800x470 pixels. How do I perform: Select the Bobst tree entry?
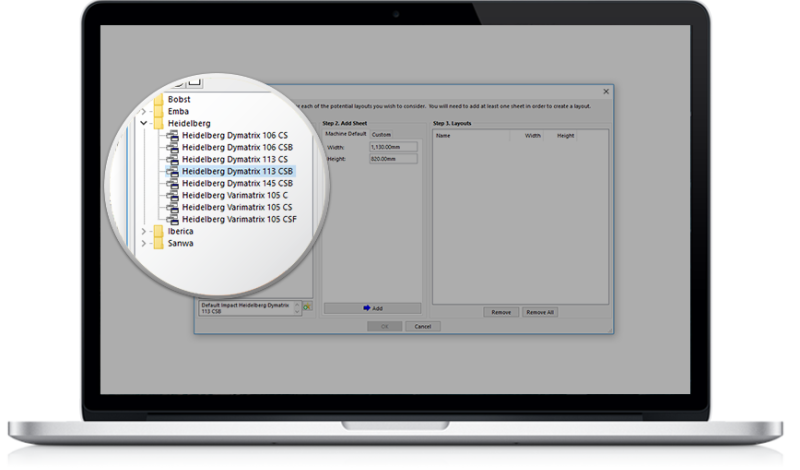point(179,99)
